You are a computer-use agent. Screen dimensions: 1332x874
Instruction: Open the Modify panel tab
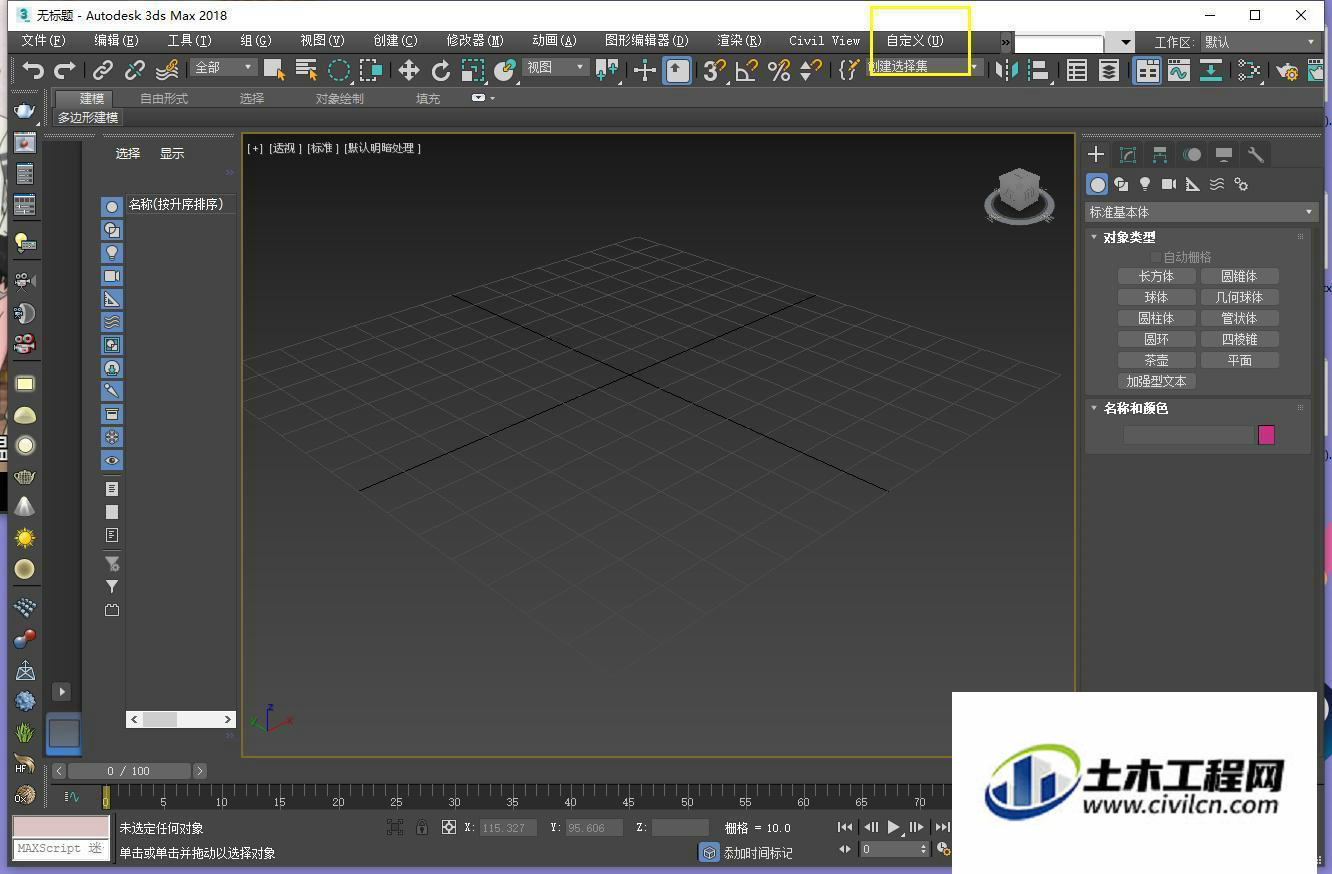[x=1128, y=154]
